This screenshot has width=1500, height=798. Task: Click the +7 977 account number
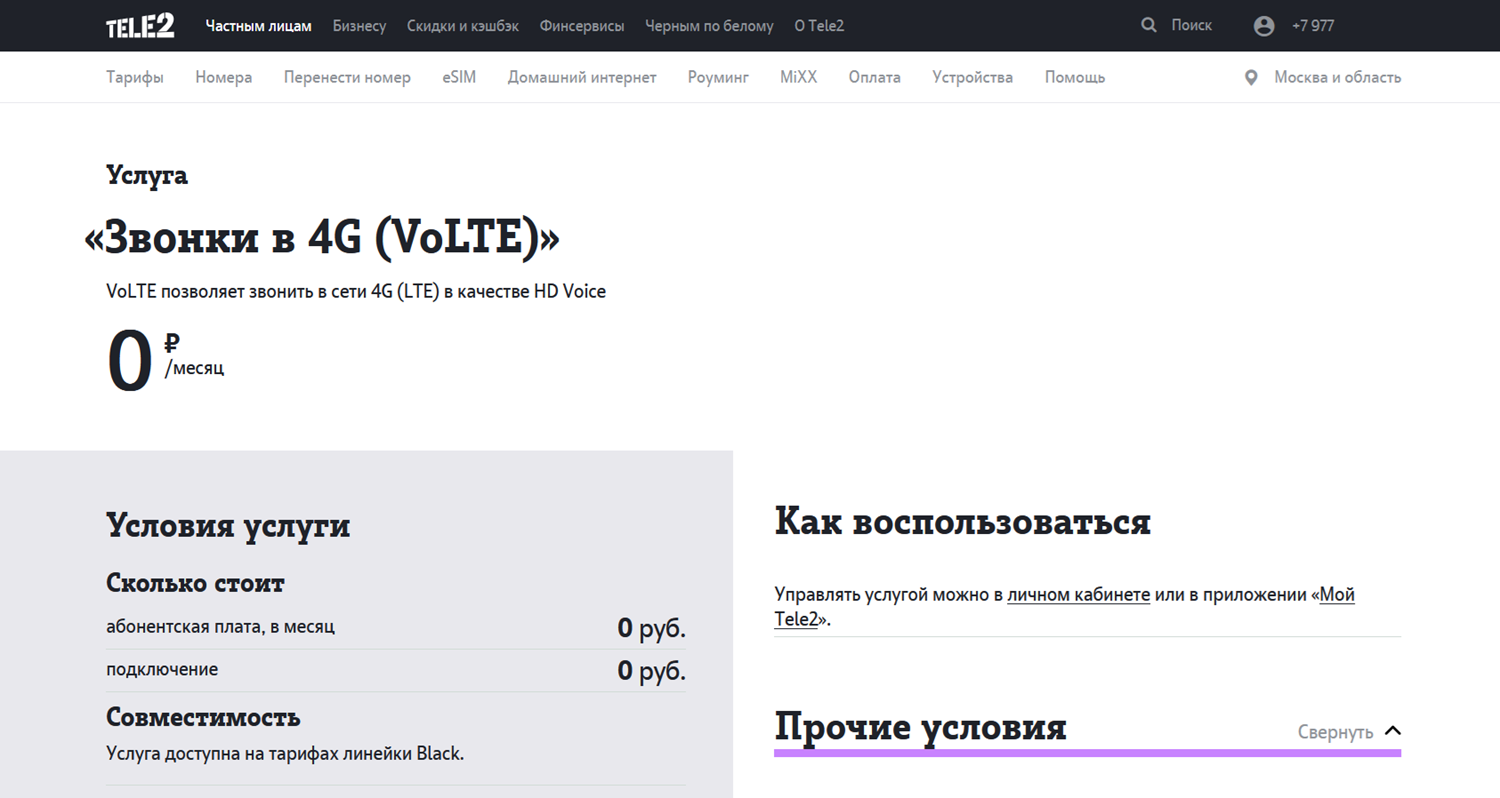click(x=1313, y=26)
